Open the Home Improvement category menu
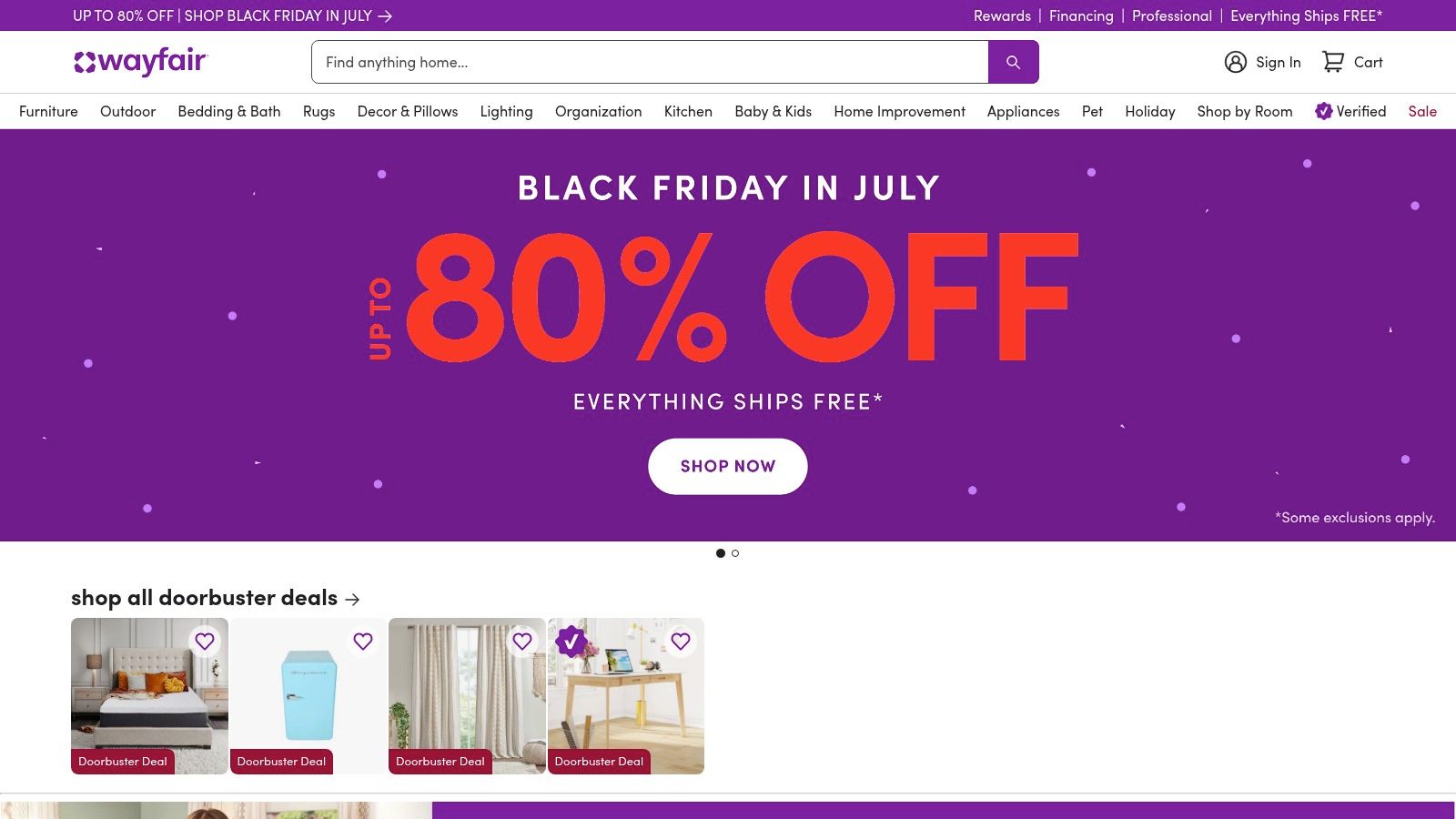The width and height of the screenshot is (1456, 819). tap(898, 111)
